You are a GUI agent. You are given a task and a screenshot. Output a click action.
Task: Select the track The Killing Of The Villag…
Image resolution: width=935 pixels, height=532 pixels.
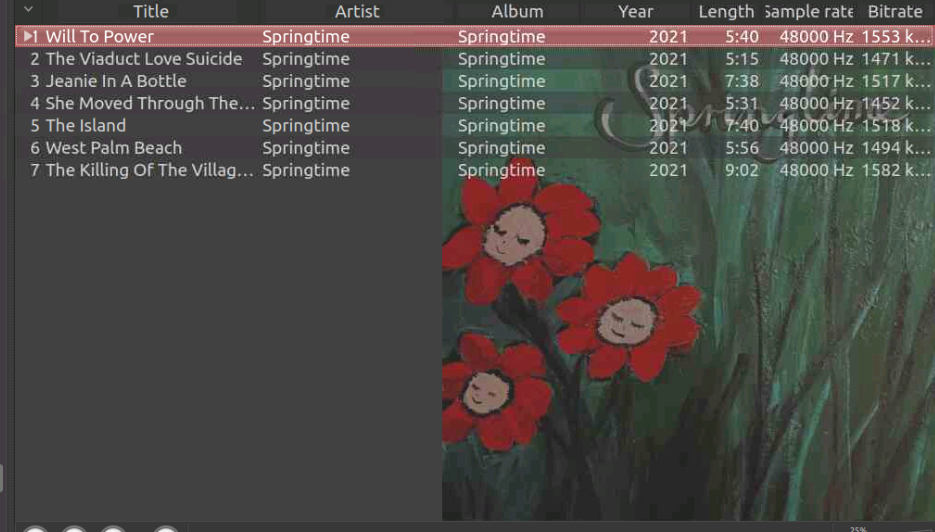click(150, 170)
